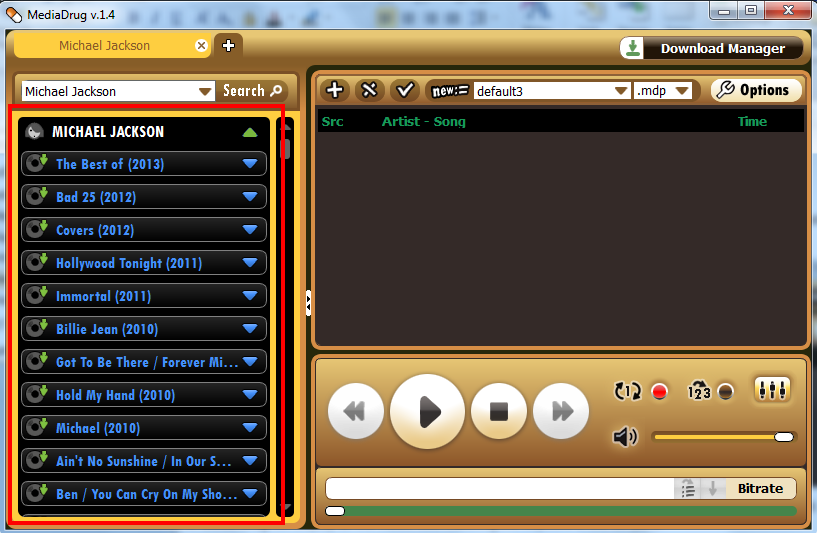Toggle the red repeat indicator light

pos(660,391)
